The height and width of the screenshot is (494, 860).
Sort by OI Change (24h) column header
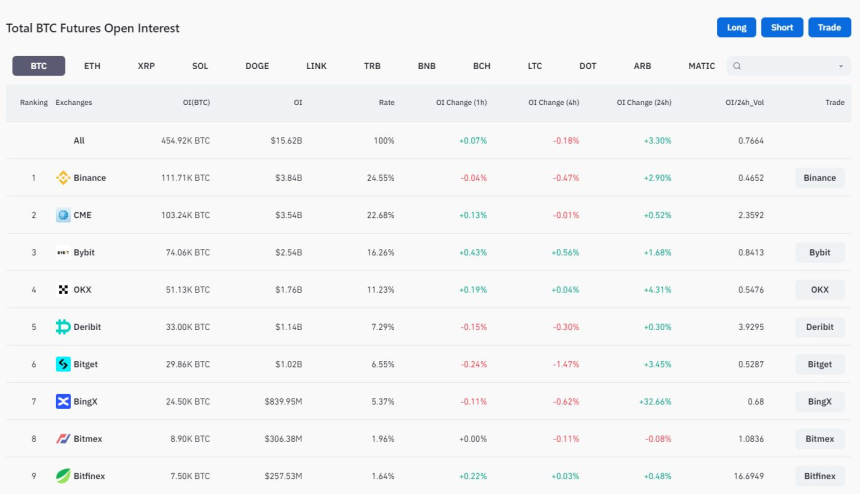(645, 103)
